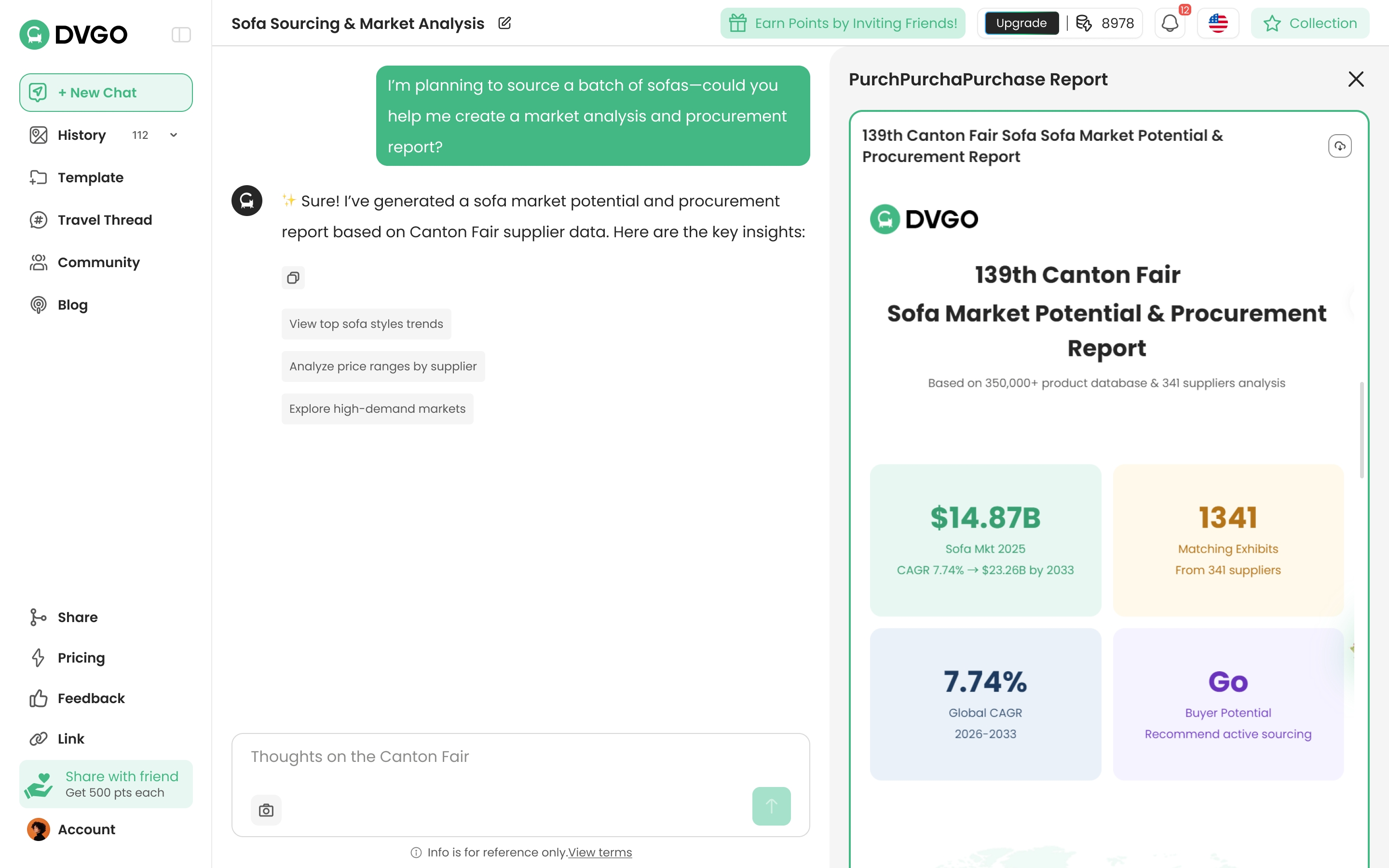Viewport: 1389px width, 868px height.
Task: Click the History count 112
Action: click(x=140, y=135)
